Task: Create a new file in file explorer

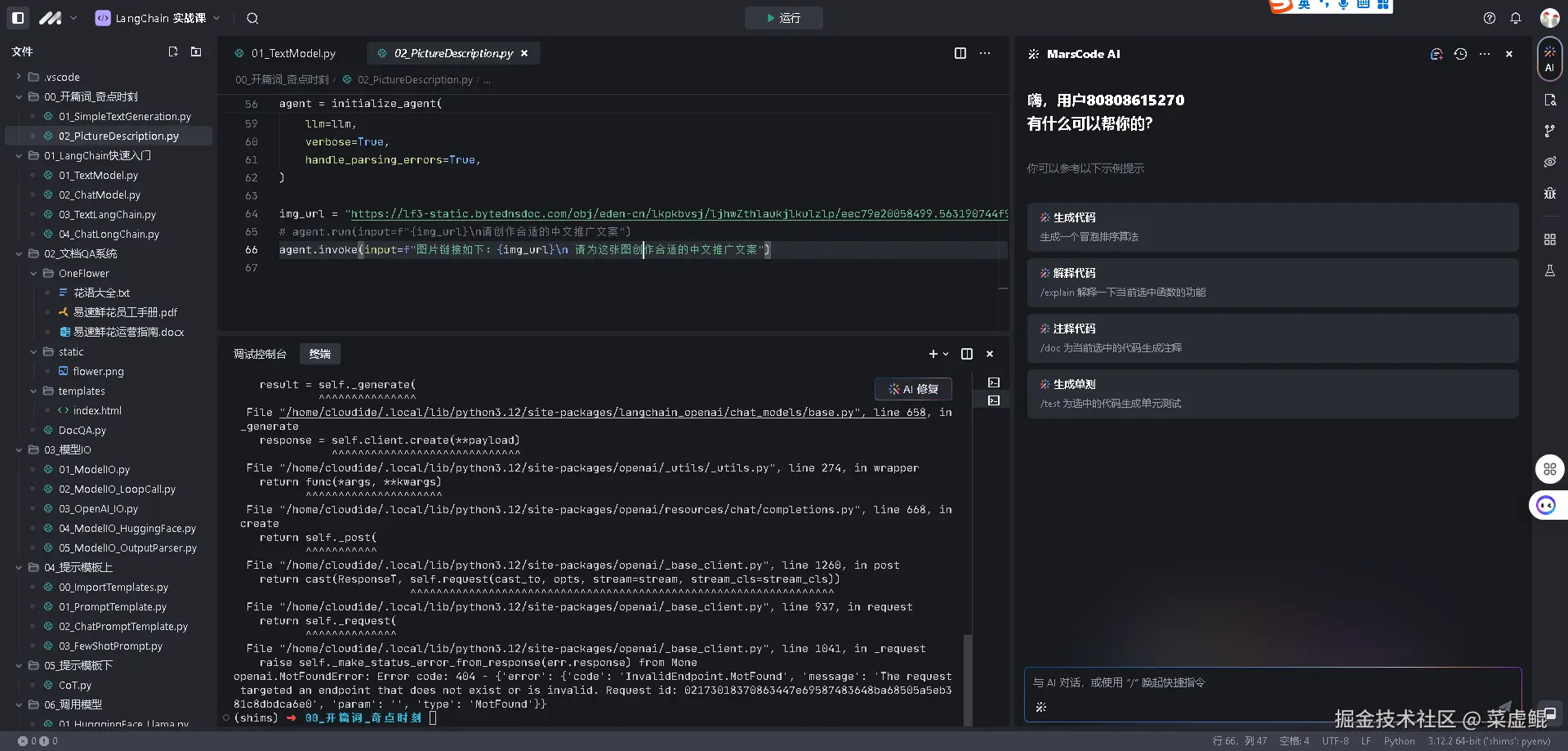Action: point(173,51)
